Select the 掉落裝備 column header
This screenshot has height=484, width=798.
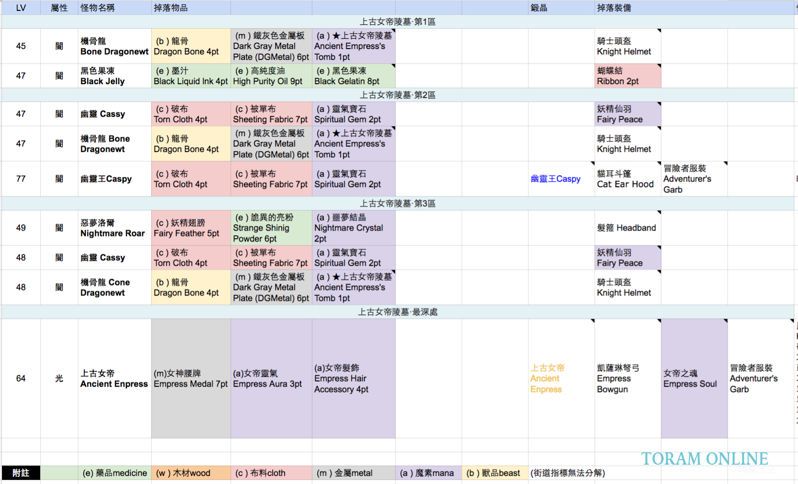(x=628, y=8)
